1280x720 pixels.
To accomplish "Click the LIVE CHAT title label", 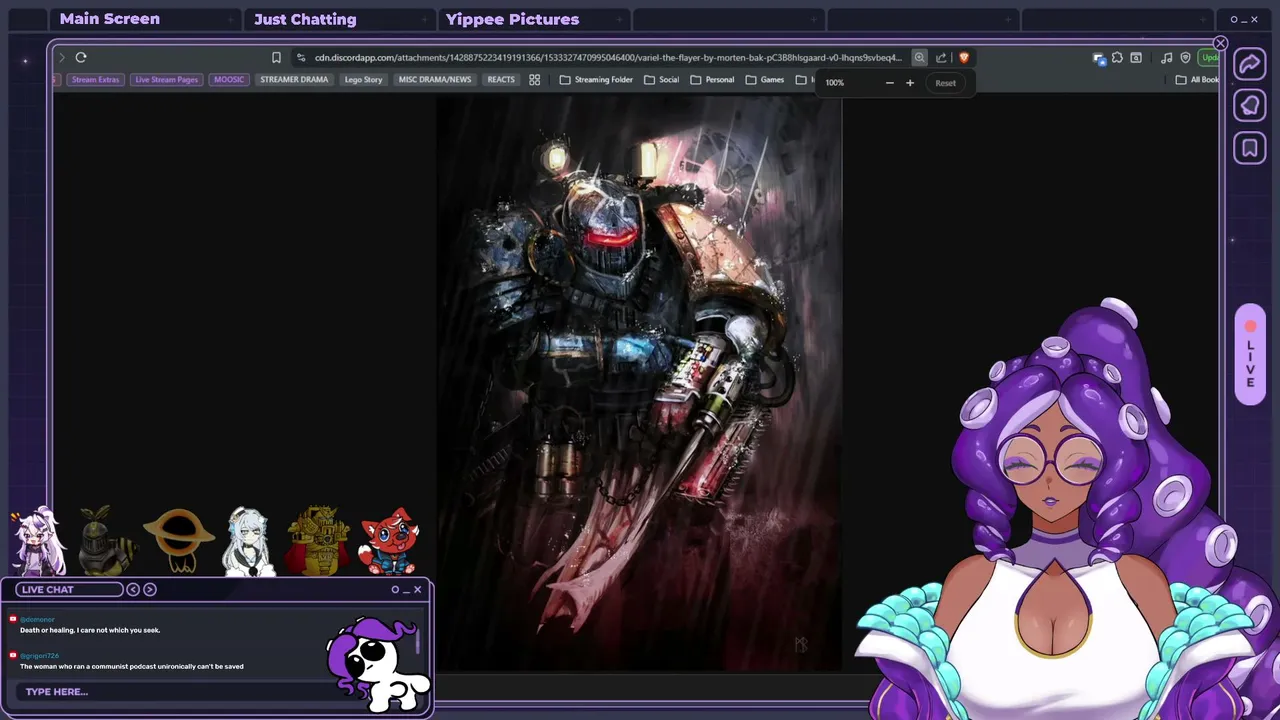I will point(69,589).
